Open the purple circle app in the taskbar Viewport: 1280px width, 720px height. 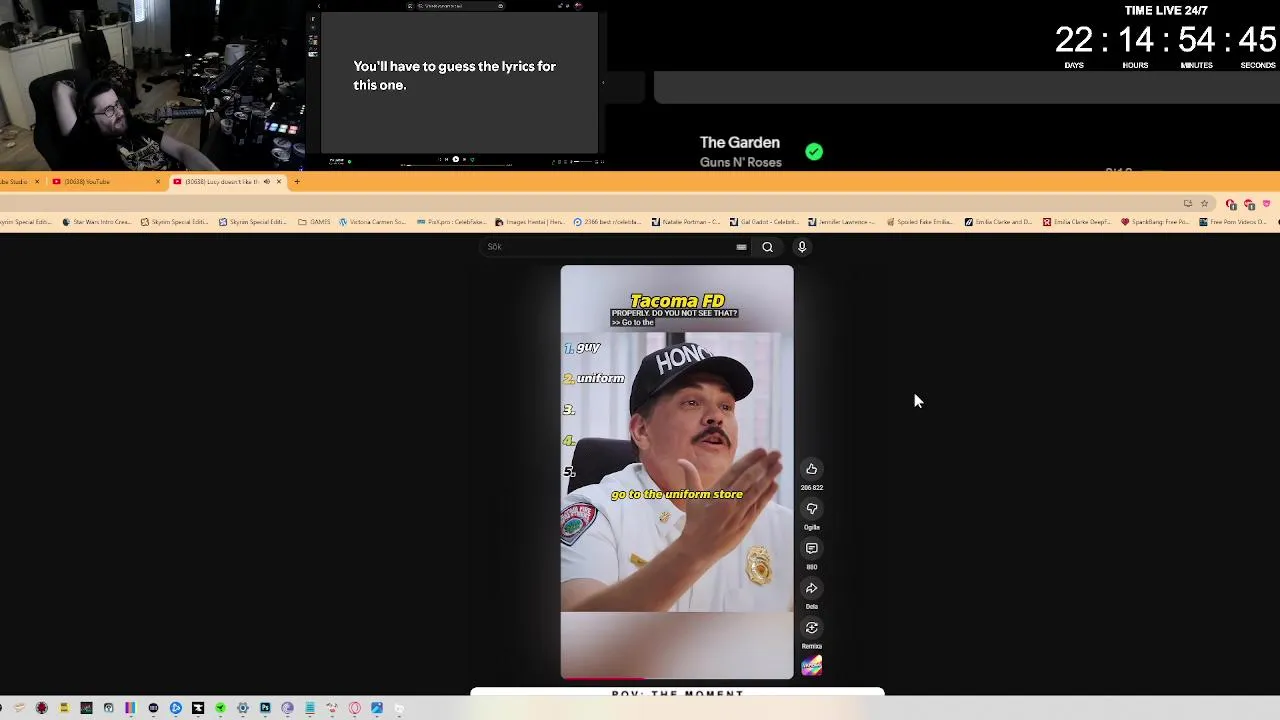click(x=287, y=708)
